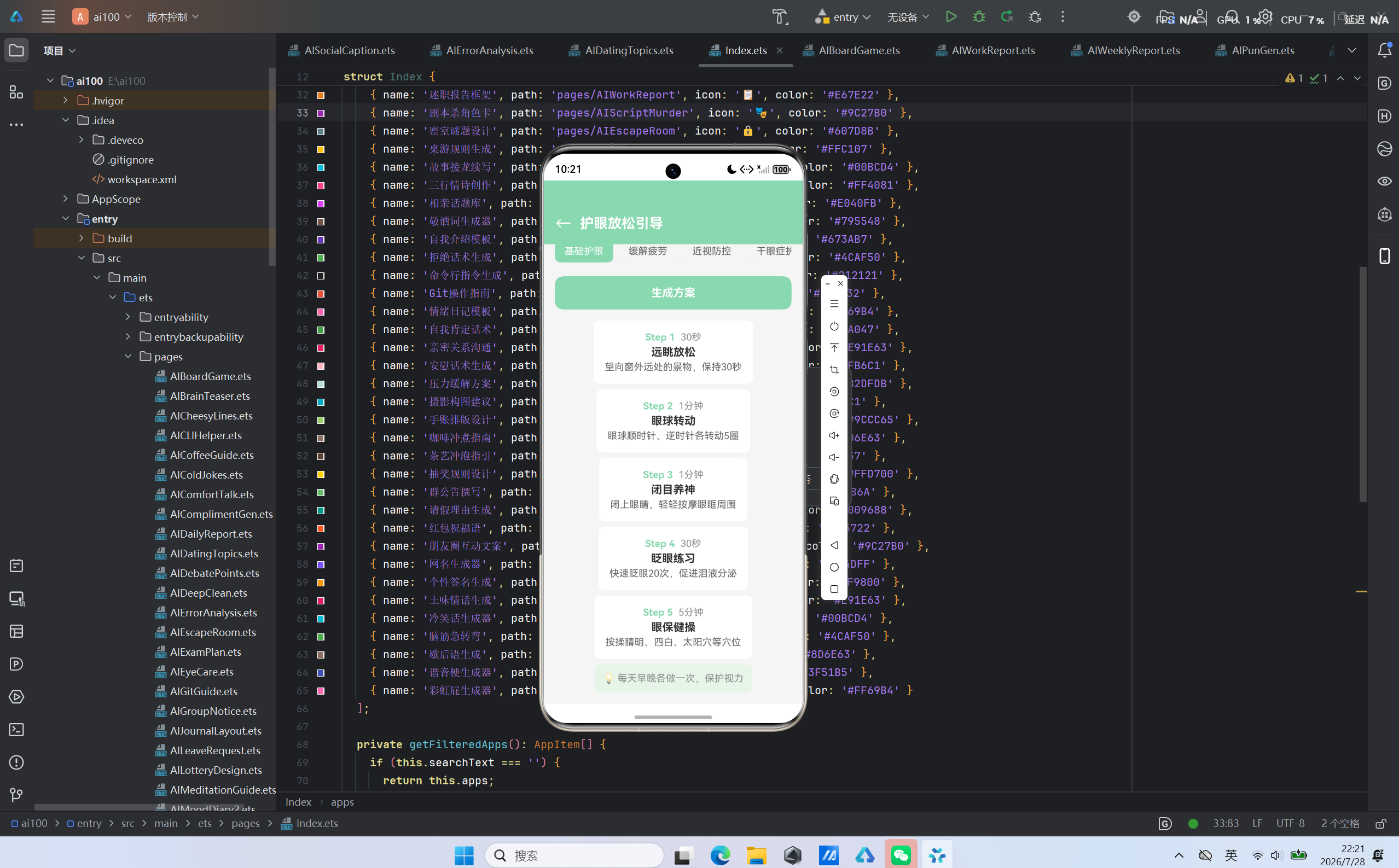Image resolution: width=1399 pixels, height=868 pixels.
Task: Open workspace.xml in project tree
Action: pos(142,179)
